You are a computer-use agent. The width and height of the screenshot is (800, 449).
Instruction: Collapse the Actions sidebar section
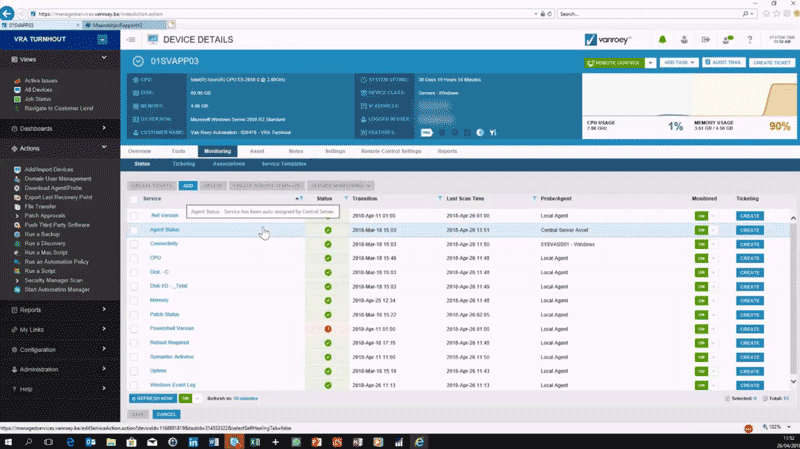tap(104, 147)
